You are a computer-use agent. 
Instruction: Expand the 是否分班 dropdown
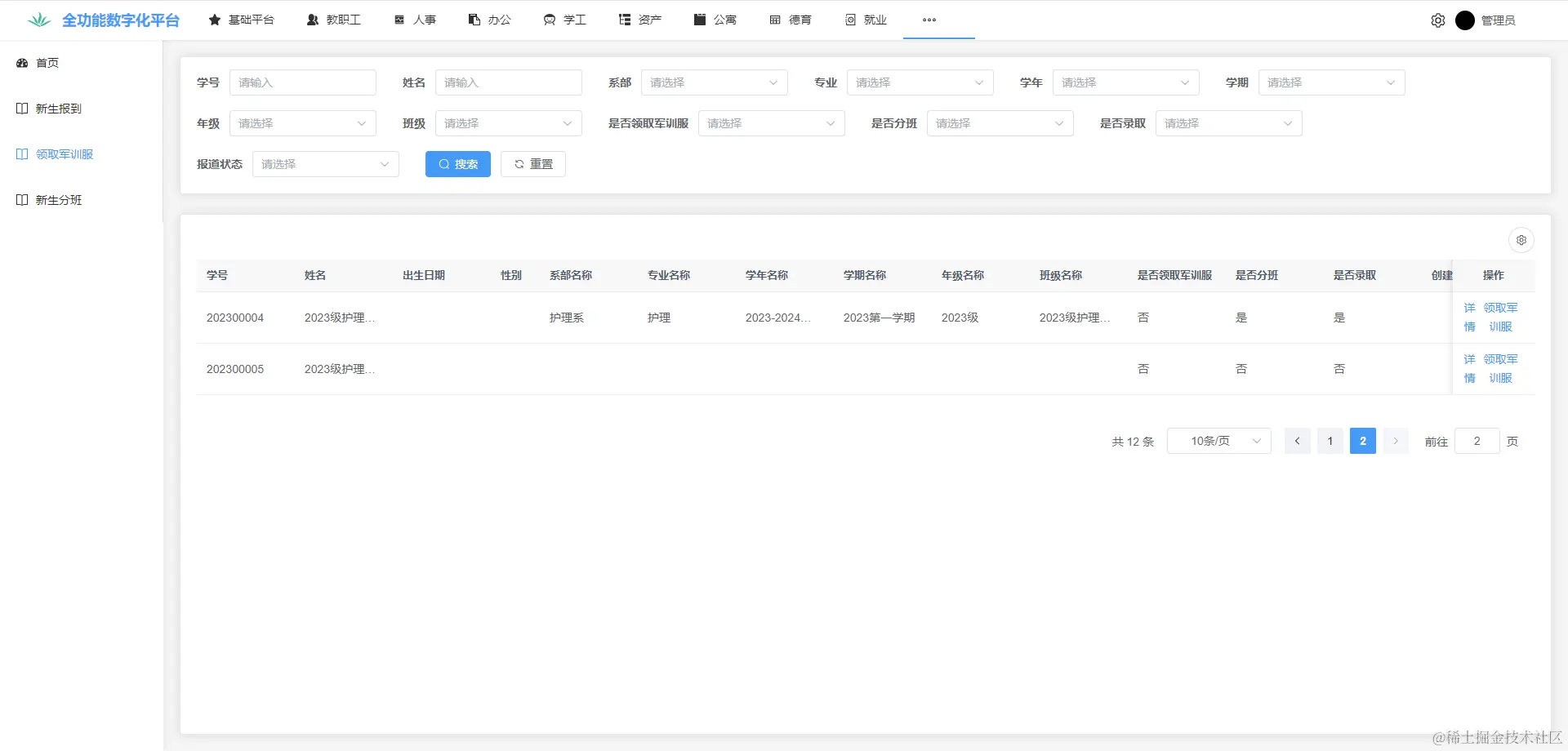tap(1000, 123)
